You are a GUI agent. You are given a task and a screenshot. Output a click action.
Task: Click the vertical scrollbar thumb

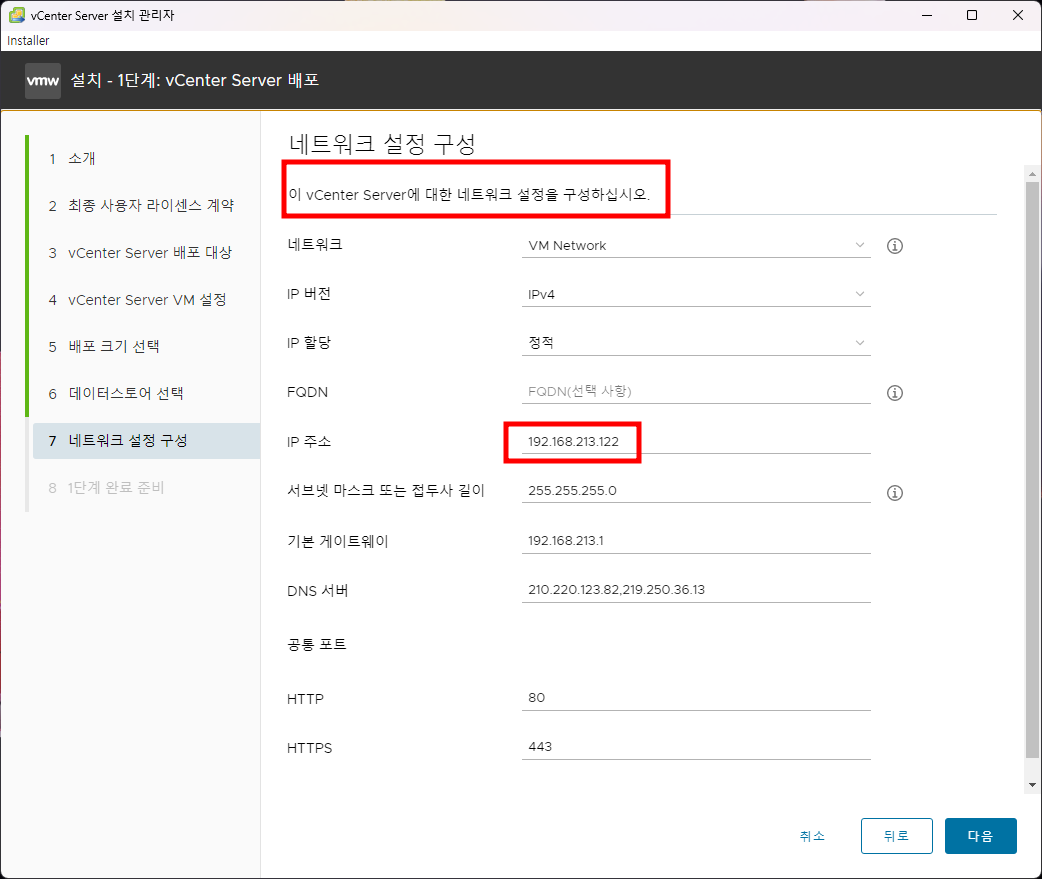click(x=1032, y=470)
